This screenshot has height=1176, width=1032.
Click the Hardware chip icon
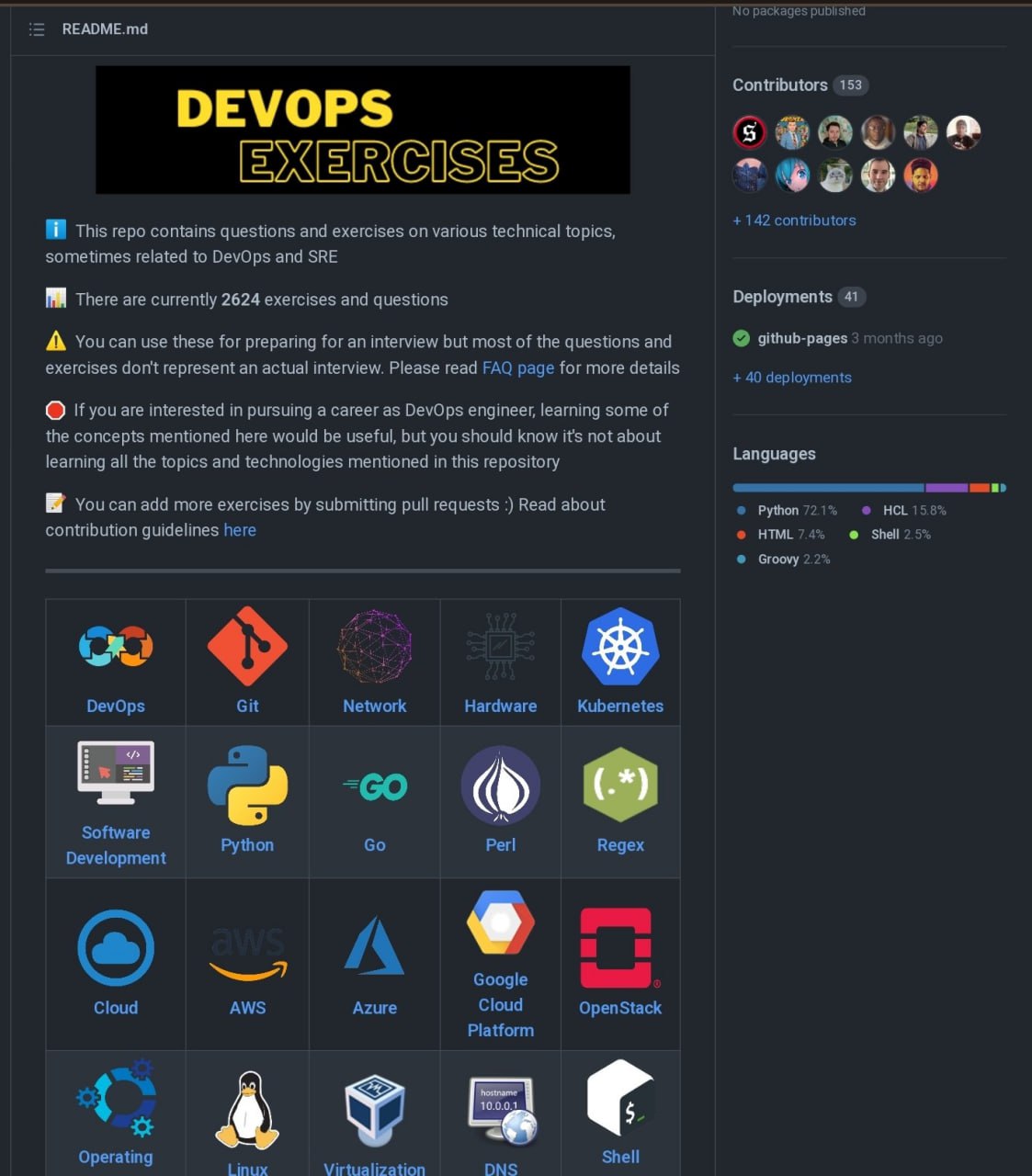click(500, 647)
